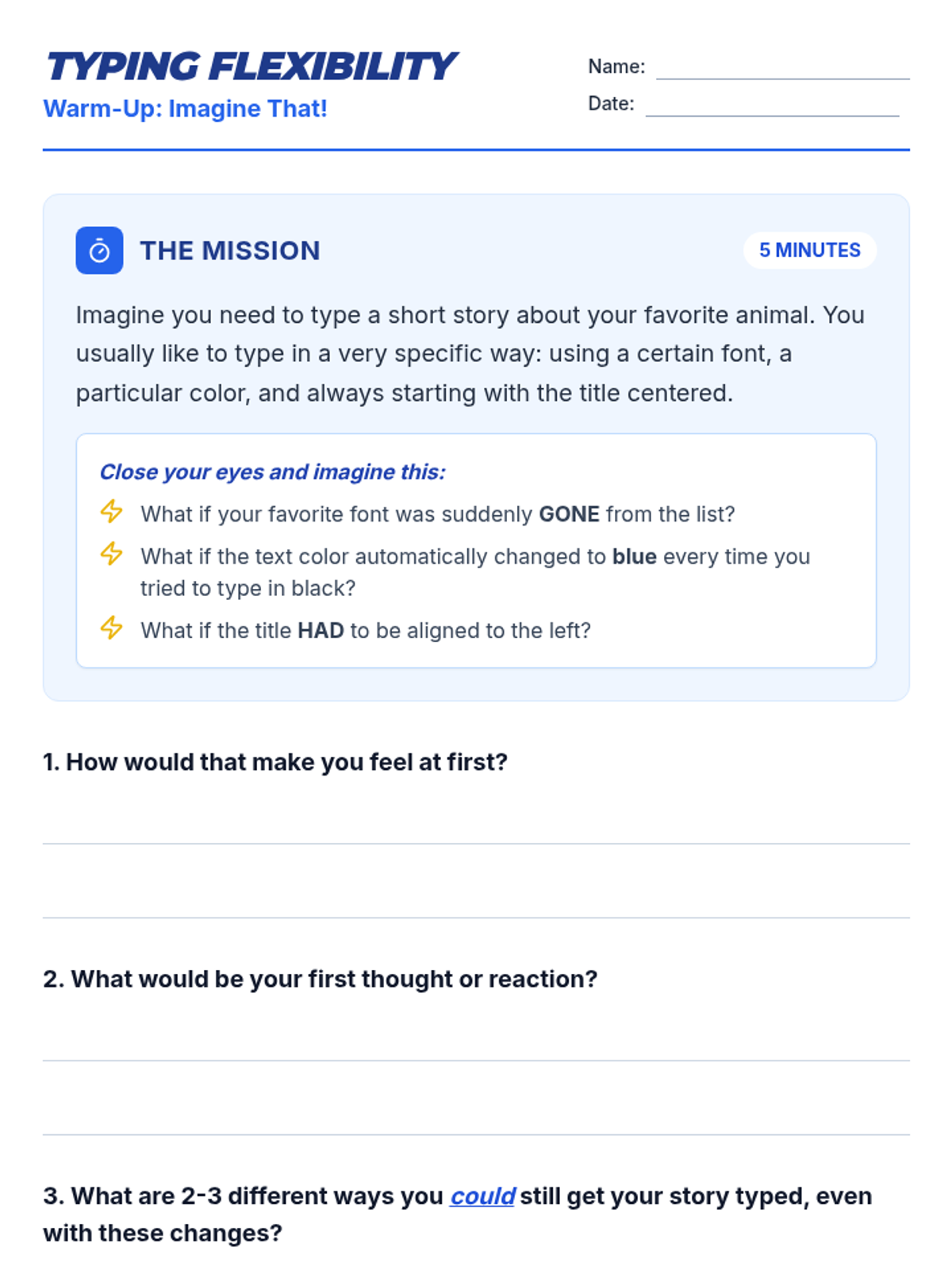Click the lightning bolt beside the blue text color question
The width and height of the screenshot is (952, 1270).
(112, 553)
